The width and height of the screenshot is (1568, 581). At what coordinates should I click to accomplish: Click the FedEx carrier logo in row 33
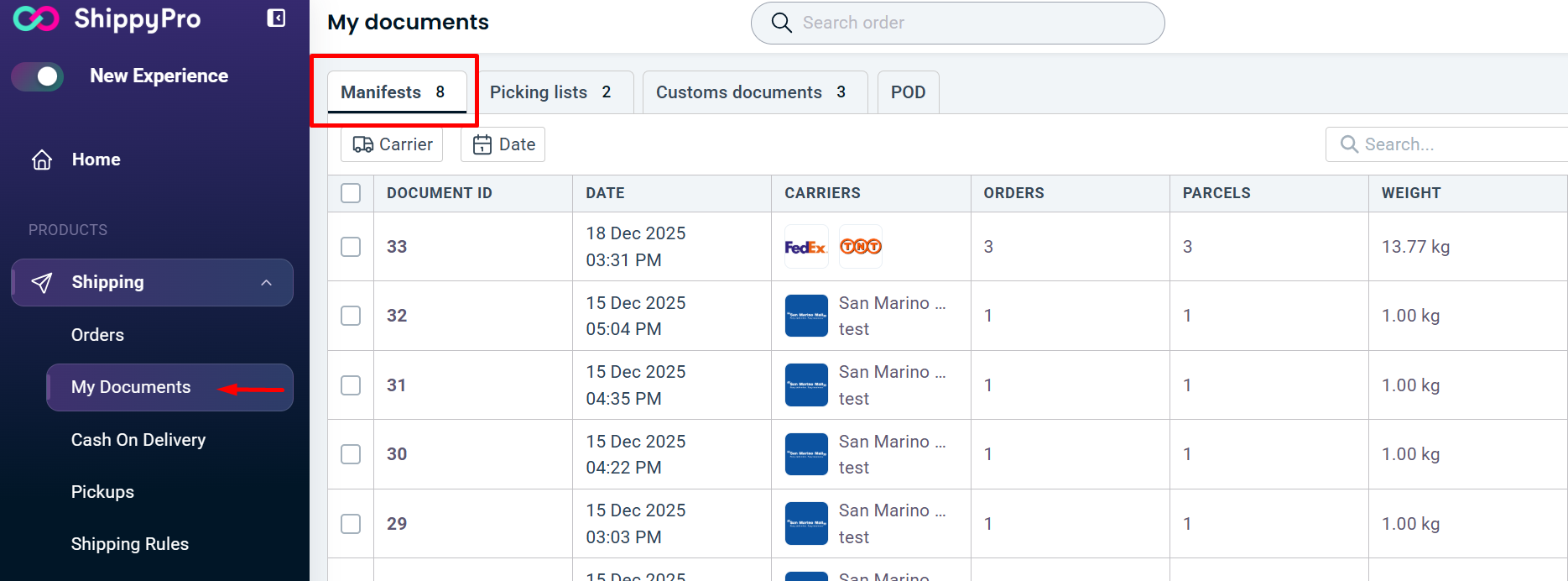point(805,247)
